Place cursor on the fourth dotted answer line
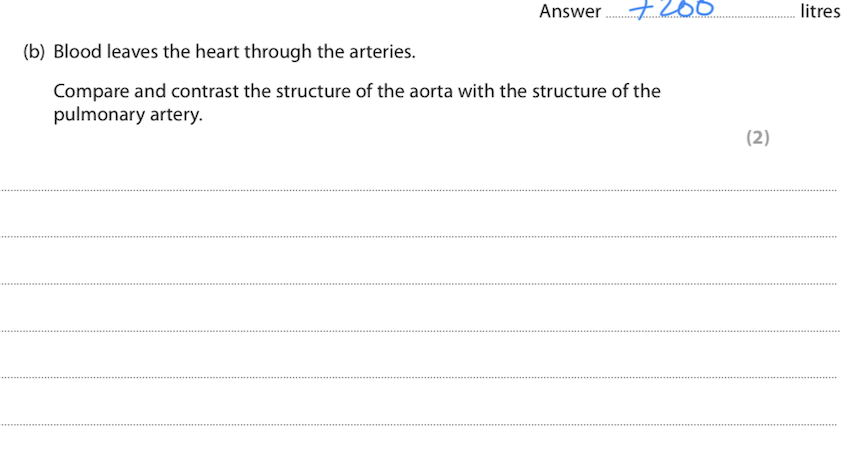Viewport: 850px width, 454px height. point(420,330)
